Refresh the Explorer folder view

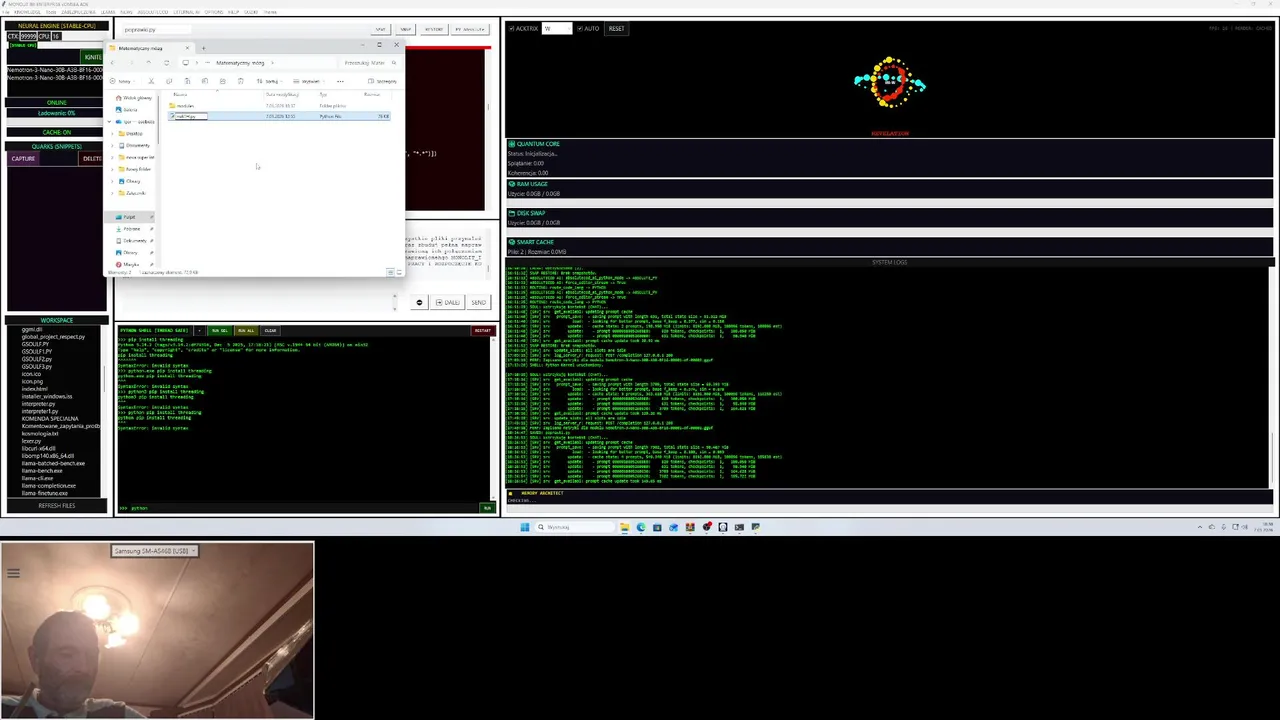coord(167,63)
